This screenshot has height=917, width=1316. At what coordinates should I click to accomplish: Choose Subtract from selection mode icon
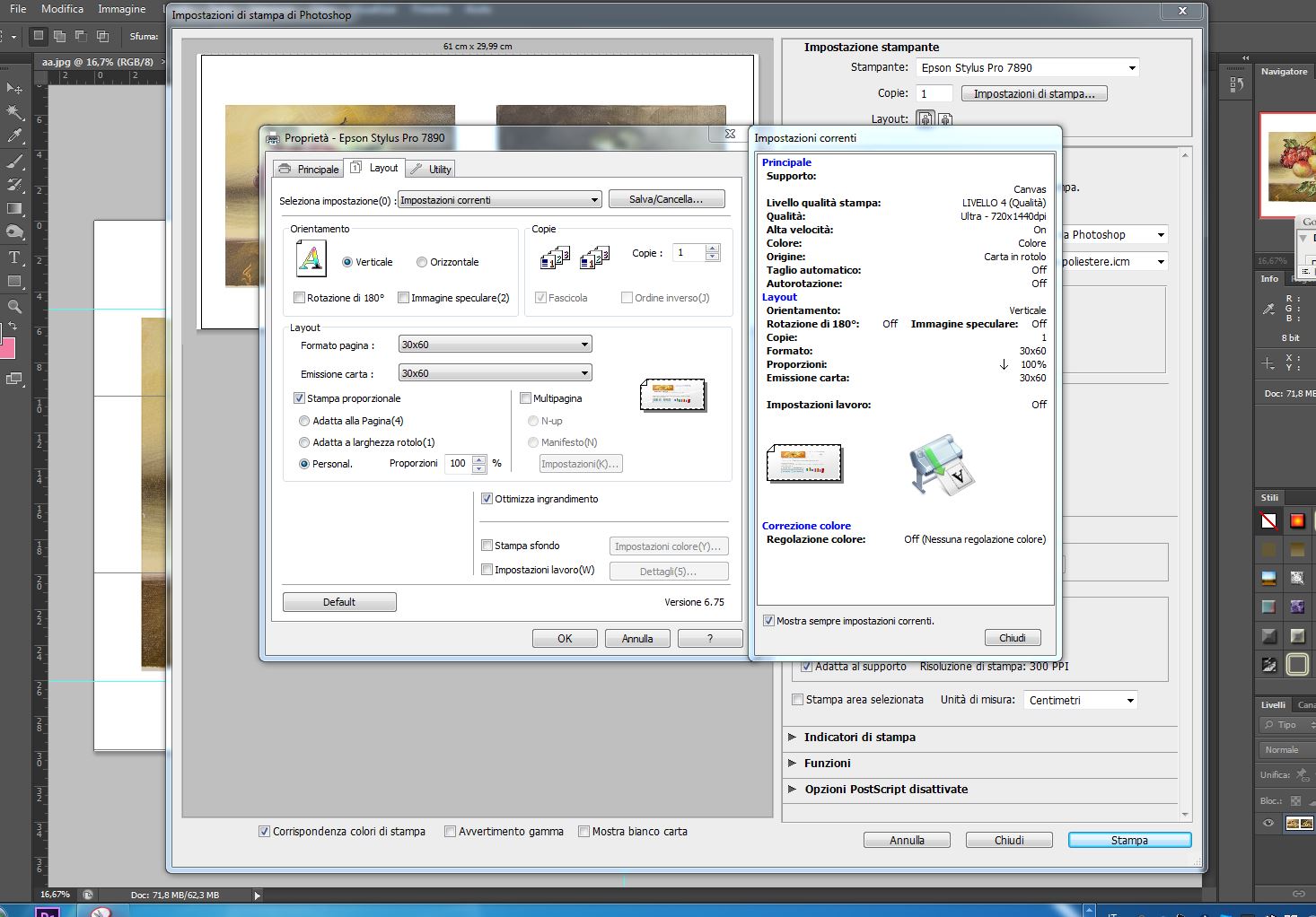81,36
